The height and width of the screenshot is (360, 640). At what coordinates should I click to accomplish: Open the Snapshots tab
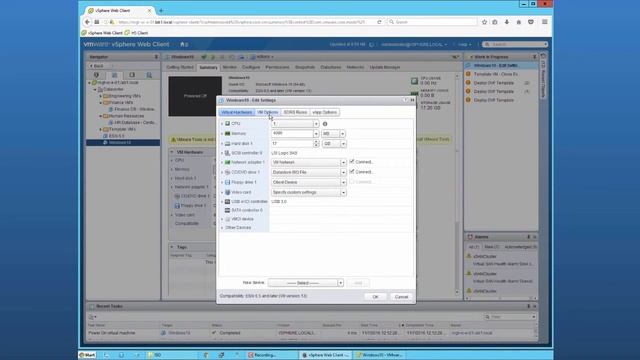pos(305,67)
